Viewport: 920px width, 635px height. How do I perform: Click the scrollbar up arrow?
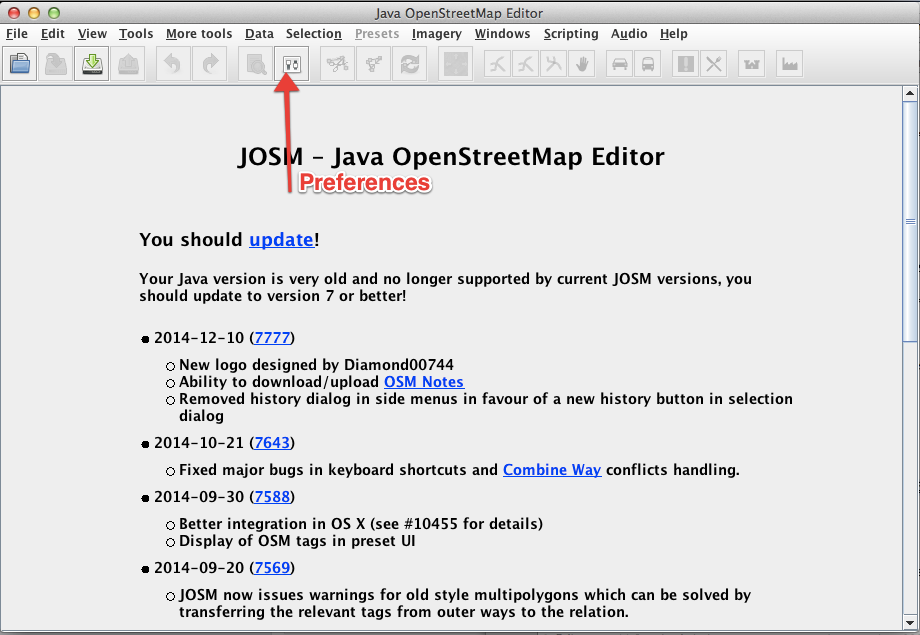coord(910,93)
